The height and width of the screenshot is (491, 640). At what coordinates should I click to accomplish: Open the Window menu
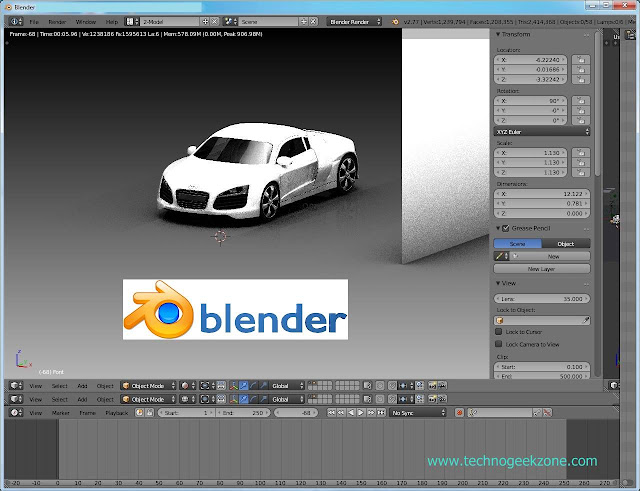click(86, 22)
